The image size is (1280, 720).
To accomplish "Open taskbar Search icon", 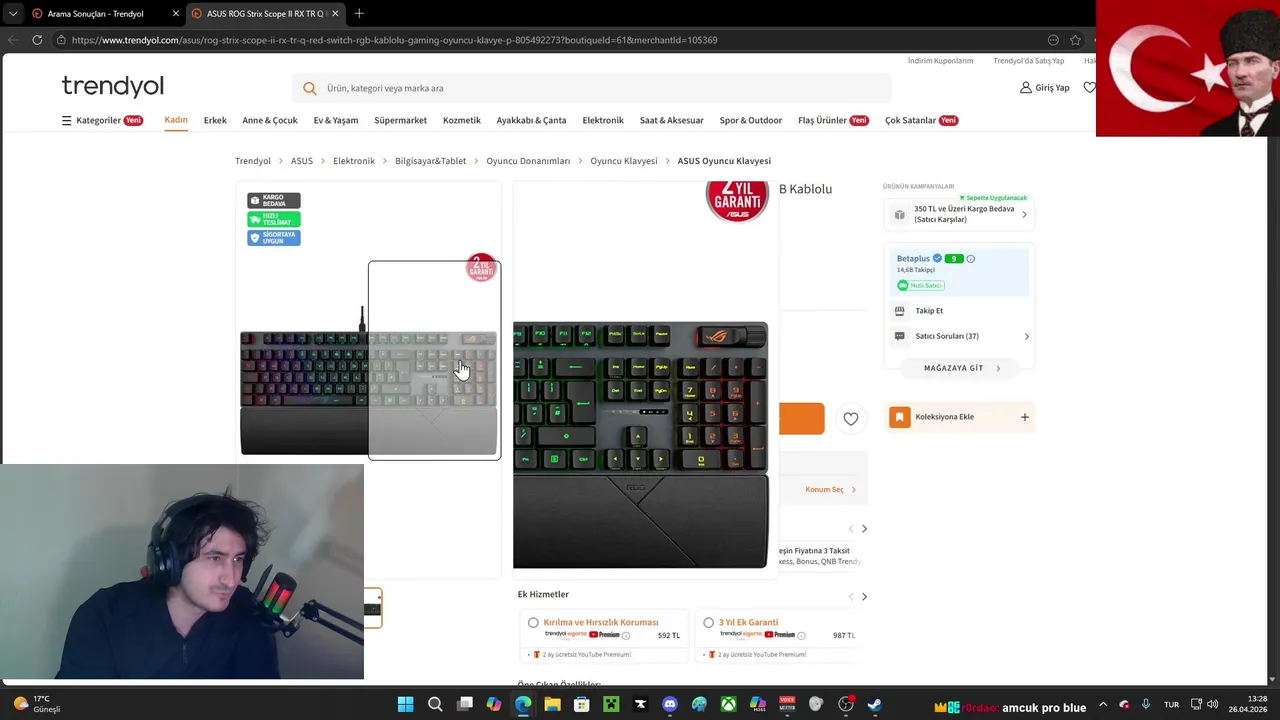I will [x=435, y=705].
